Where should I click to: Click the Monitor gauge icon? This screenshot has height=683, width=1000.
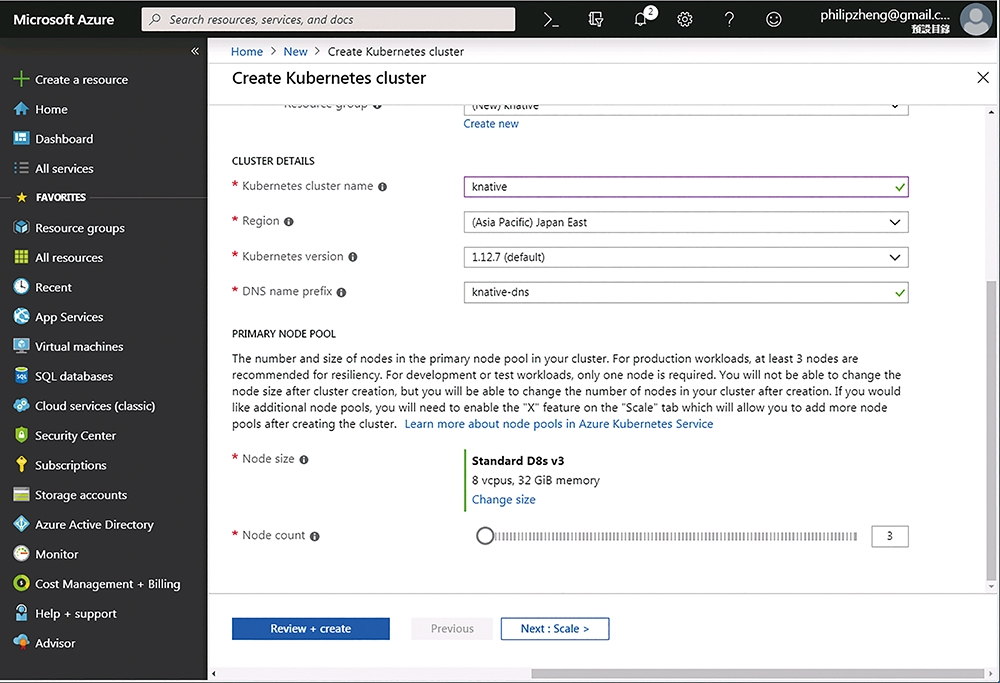click(21, 554)
